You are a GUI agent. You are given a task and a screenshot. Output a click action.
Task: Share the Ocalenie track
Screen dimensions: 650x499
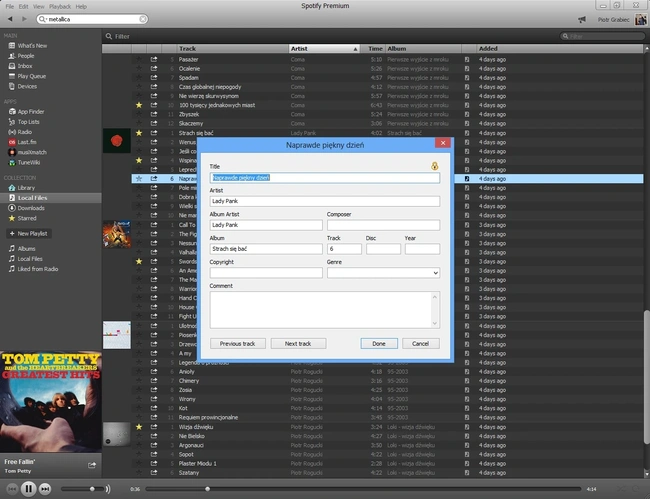coord(154,69)
